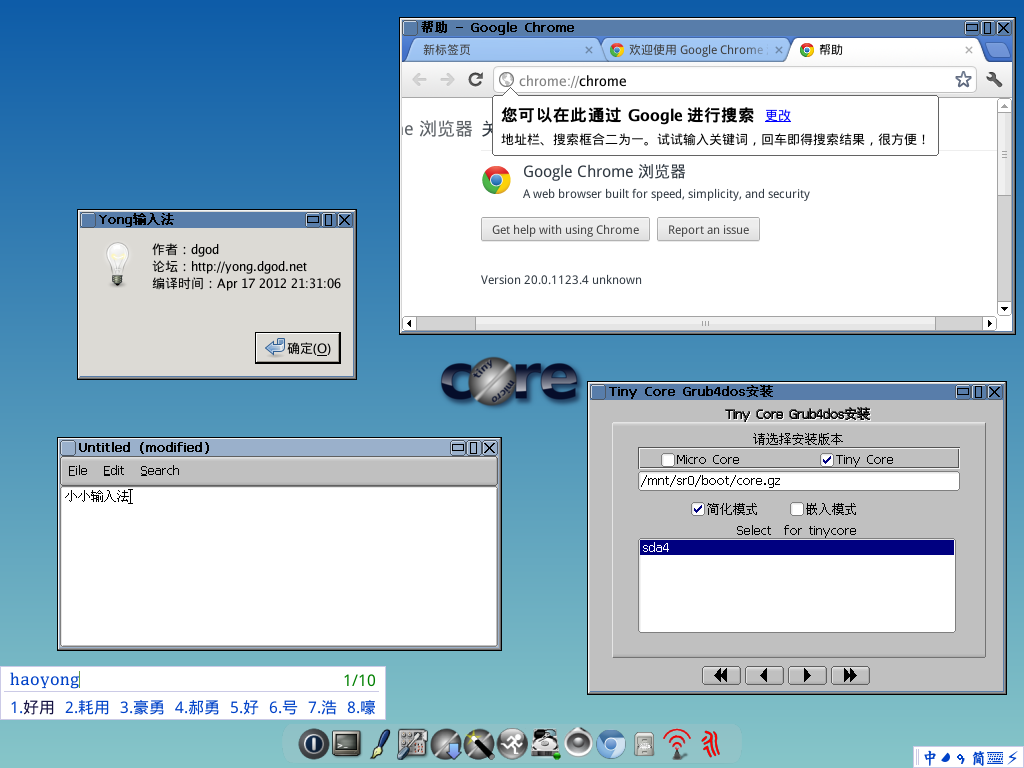Screen dimensions: 1024x768
Task: Click Get help with using Chrome
Action: click(x=566, y=229)
